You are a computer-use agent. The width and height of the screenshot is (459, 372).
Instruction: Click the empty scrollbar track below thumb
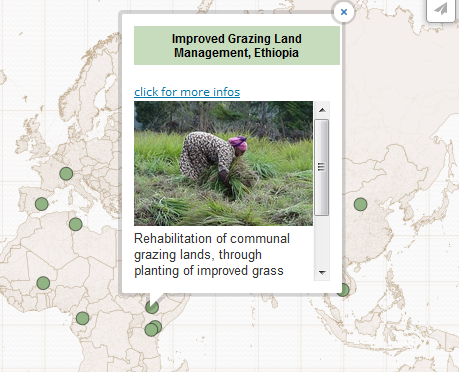point(322,240)
